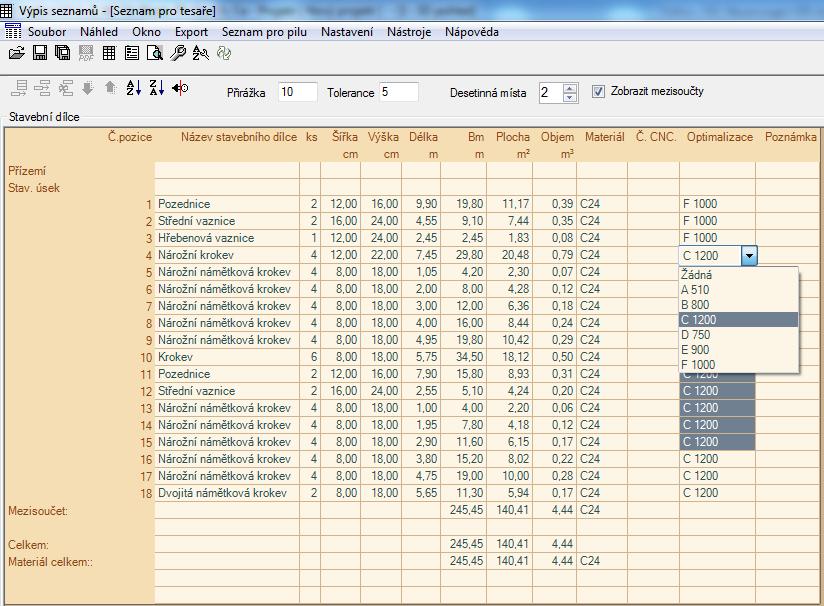Click the Mezisoučet row label
The height and width of the screenshot is (606, 824).
coord(38,510)
